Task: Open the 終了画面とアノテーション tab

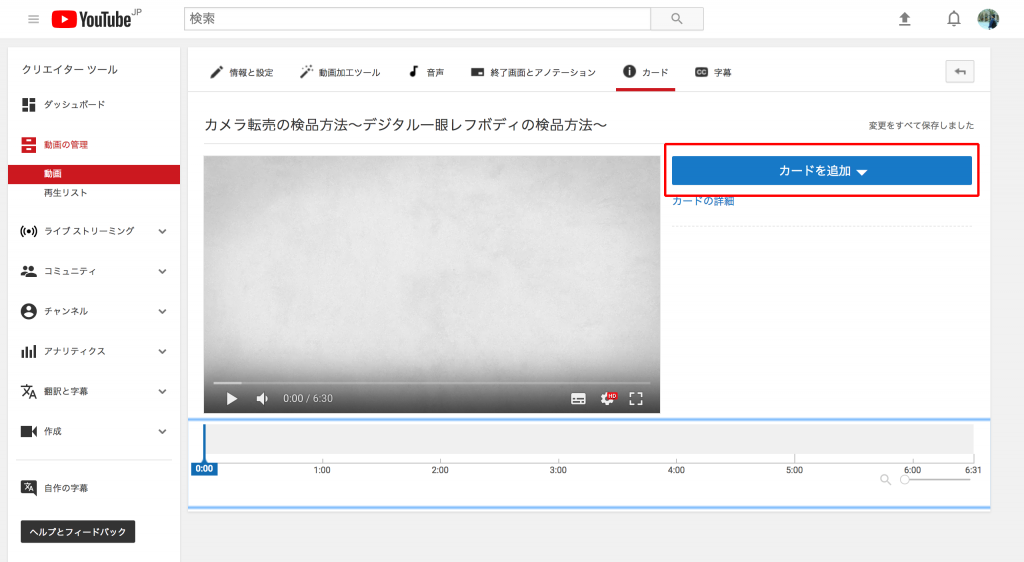Action: (x=533, y=72)
